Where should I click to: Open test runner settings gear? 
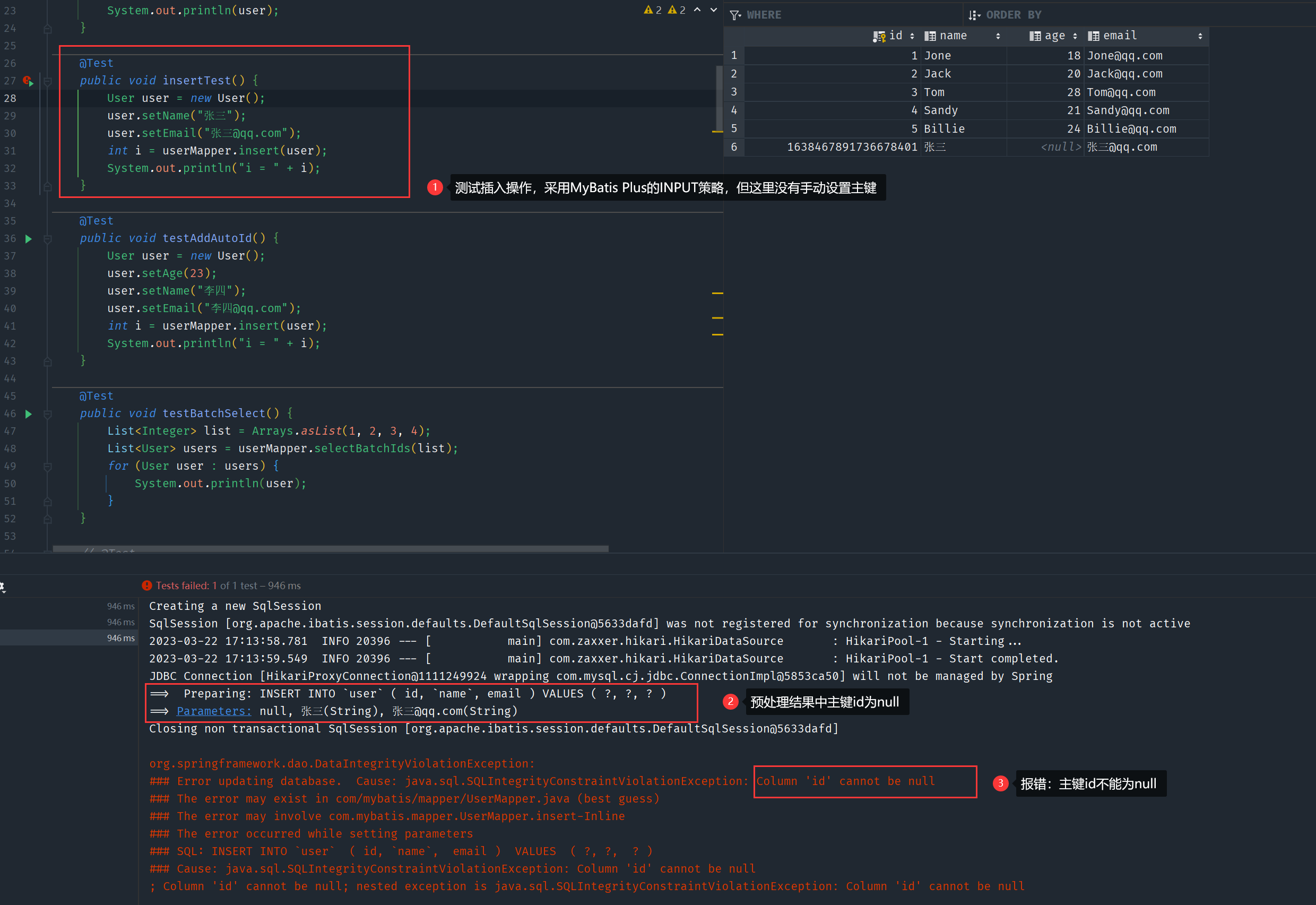2,587
